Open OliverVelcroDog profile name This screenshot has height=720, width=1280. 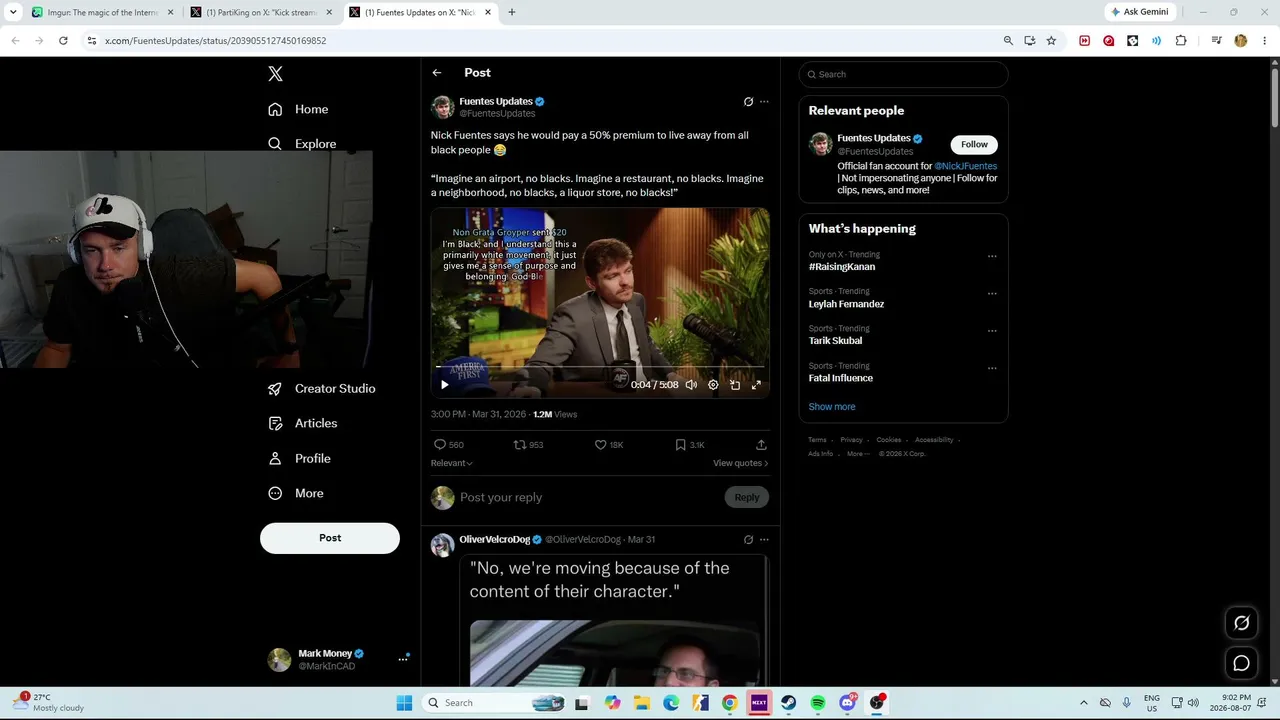point(495,540)
